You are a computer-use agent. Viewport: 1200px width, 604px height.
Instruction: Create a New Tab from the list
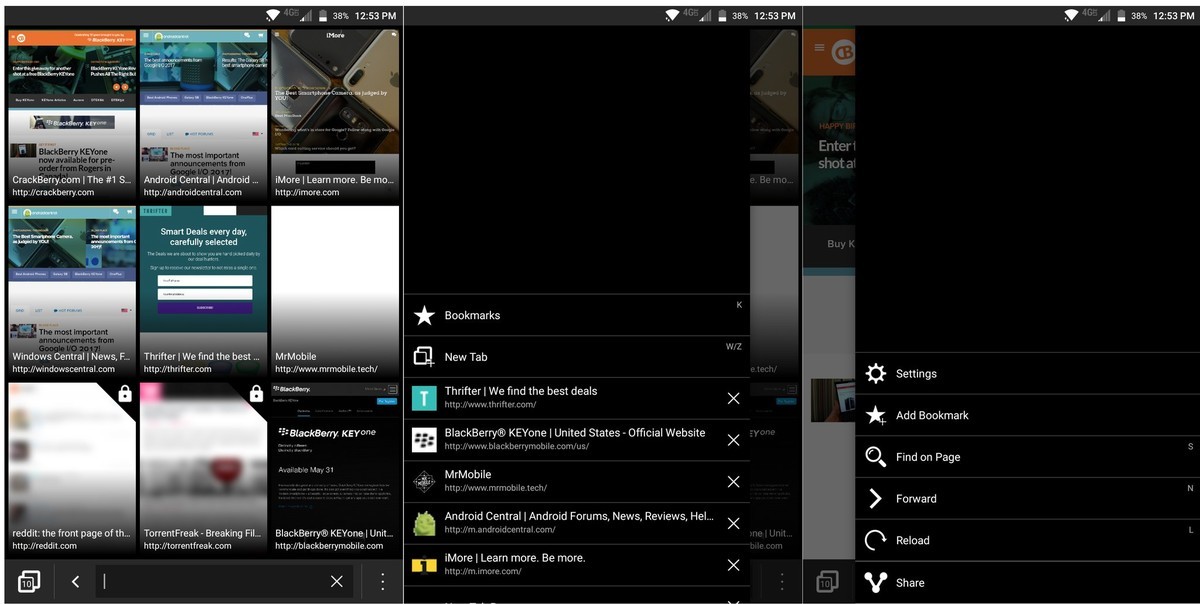466,357
